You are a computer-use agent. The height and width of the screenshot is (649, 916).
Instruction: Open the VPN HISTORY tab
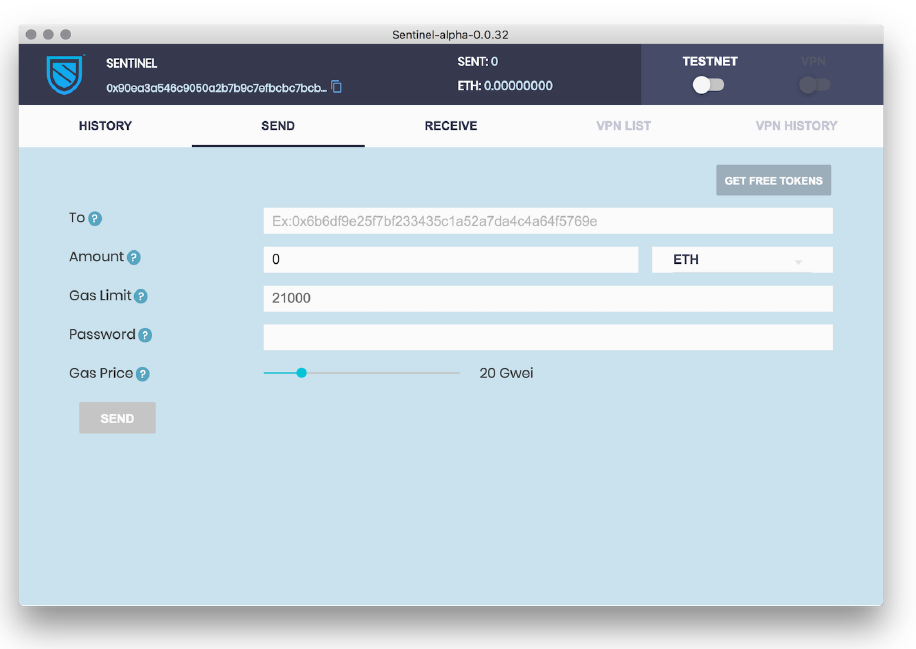796,126
